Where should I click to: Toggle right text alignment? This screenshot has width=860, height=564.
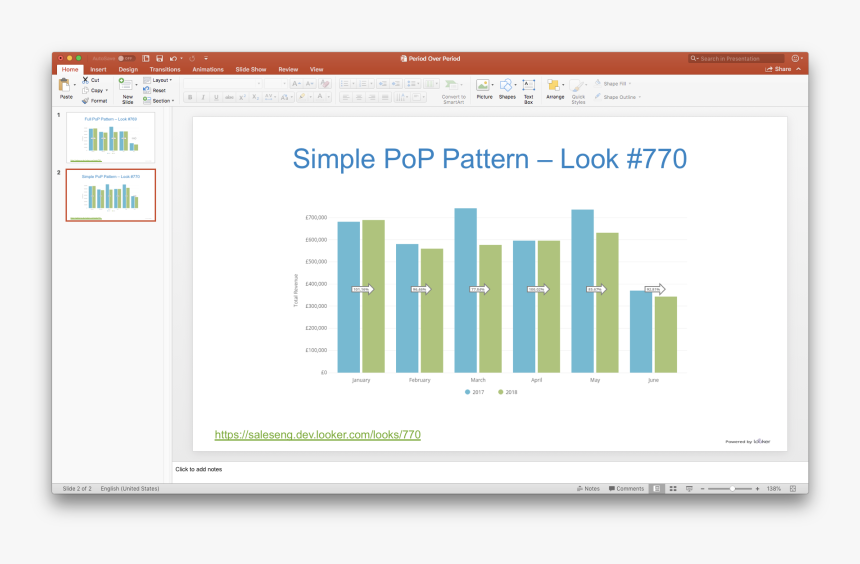(x=372, y=97)
